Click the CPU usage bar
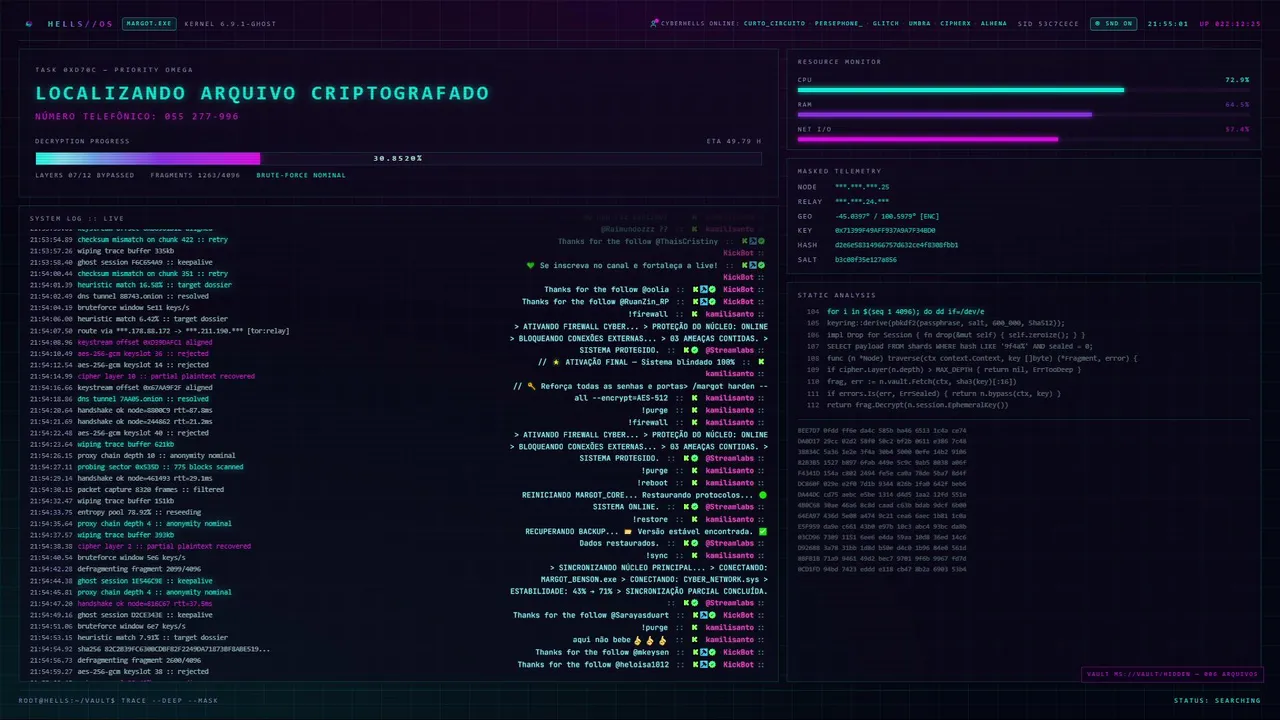1280x720 pixels. pyautogui.click(x=1023, y=90)
